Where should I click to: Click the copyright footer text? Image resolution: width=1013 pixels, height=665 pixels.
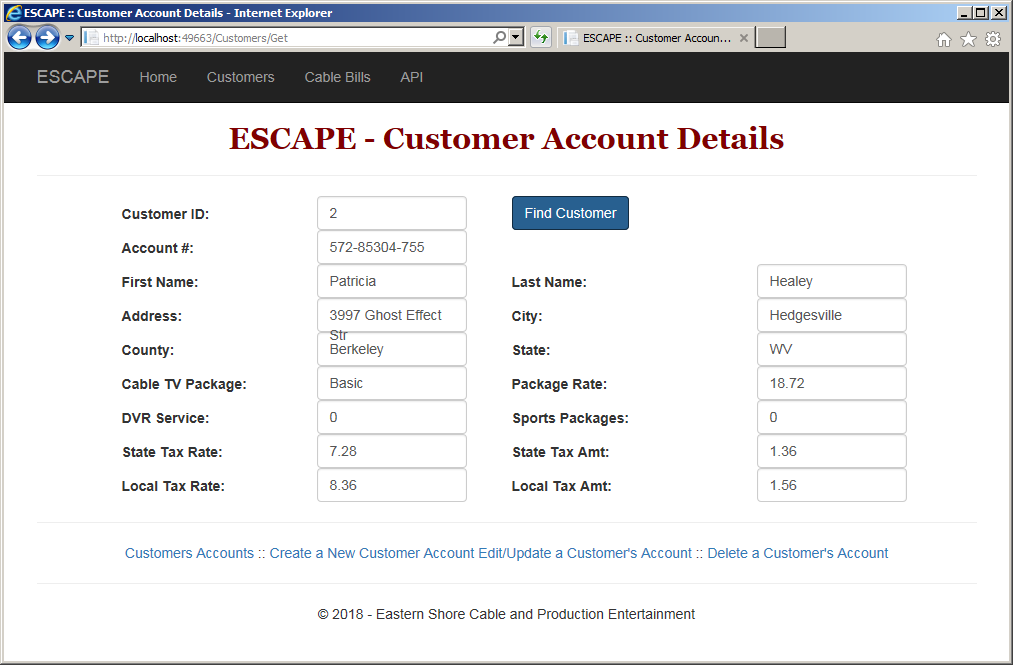coord(506,614)
